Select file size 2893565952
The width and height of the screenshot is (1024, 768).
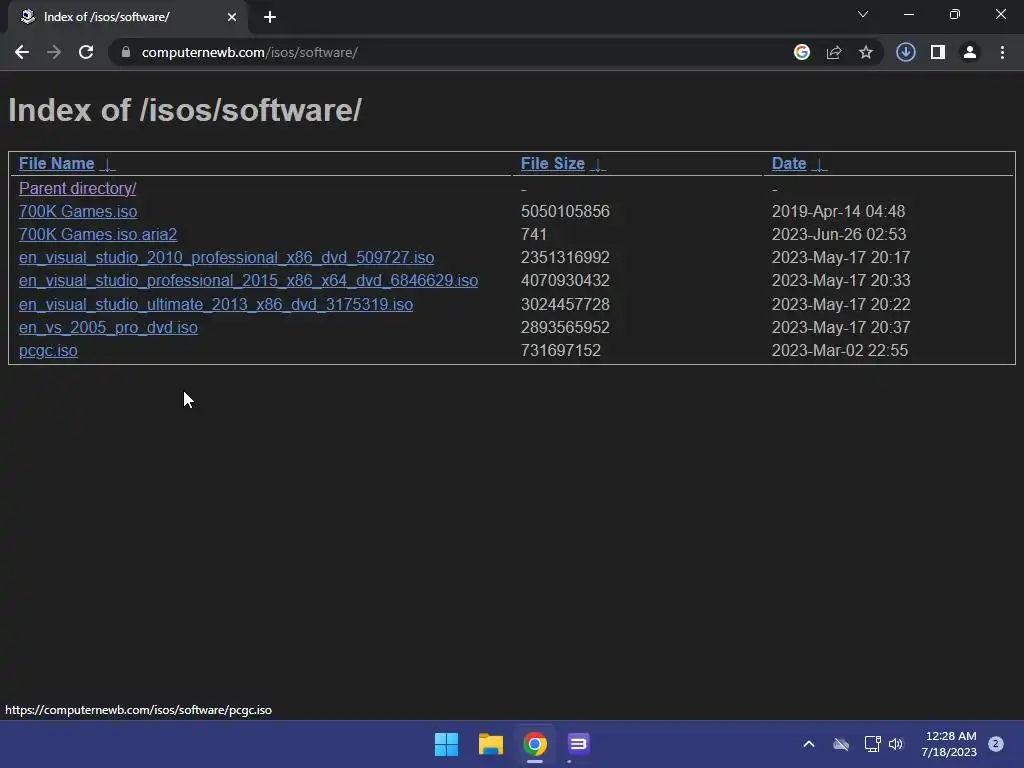pyautogui.click(x=565, y=328)
